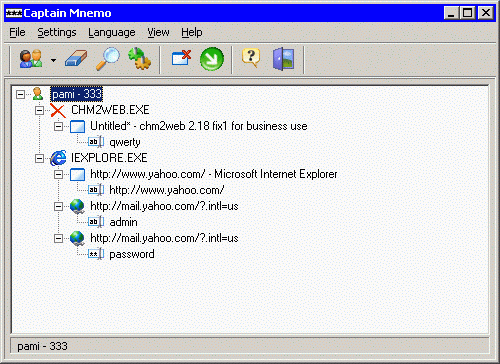
Task: Click the Internet Explorer icon beside IEXPLORE.EXE
Action: pos(58,158)
